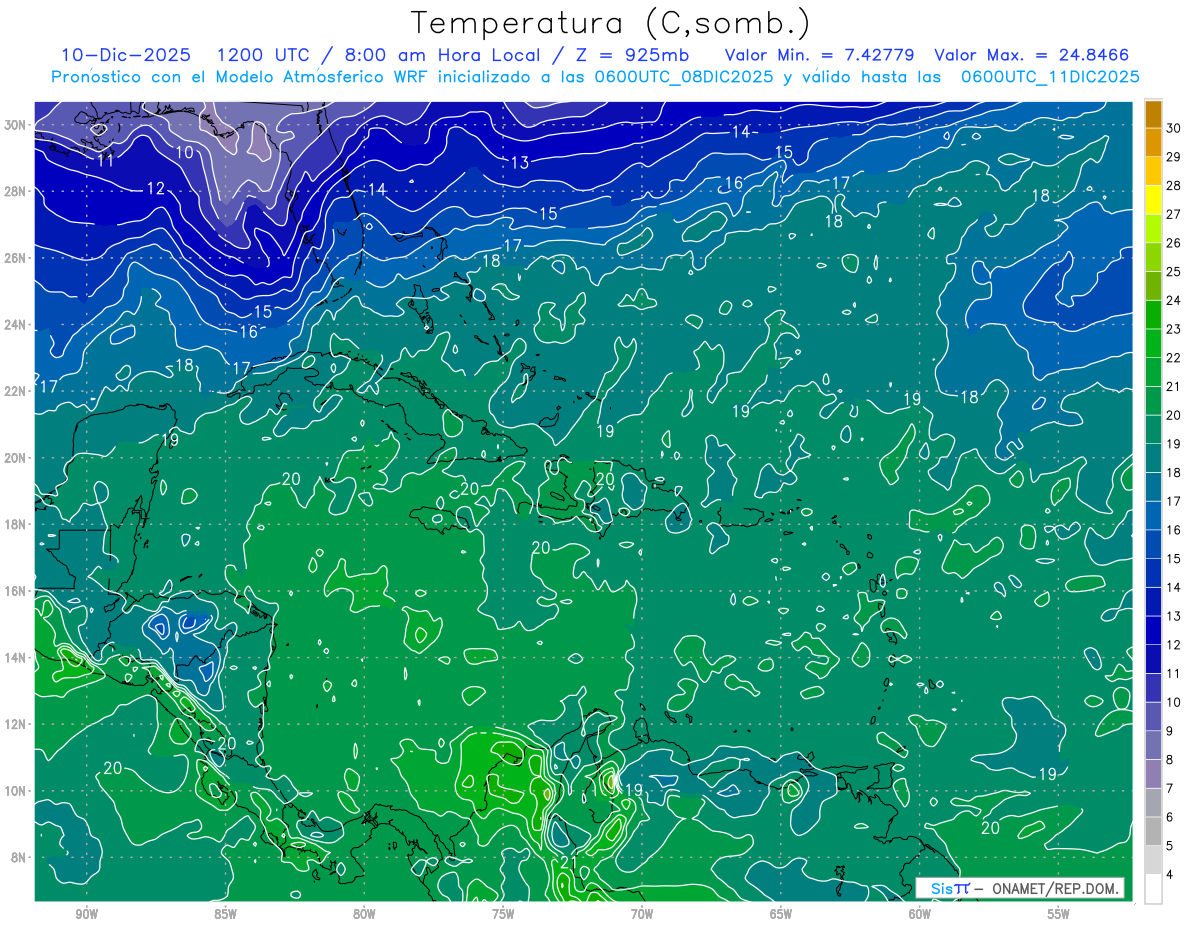Click colorbar scale value "24"
This screenshot has width=1200, height=927.
pos(1174,300)
